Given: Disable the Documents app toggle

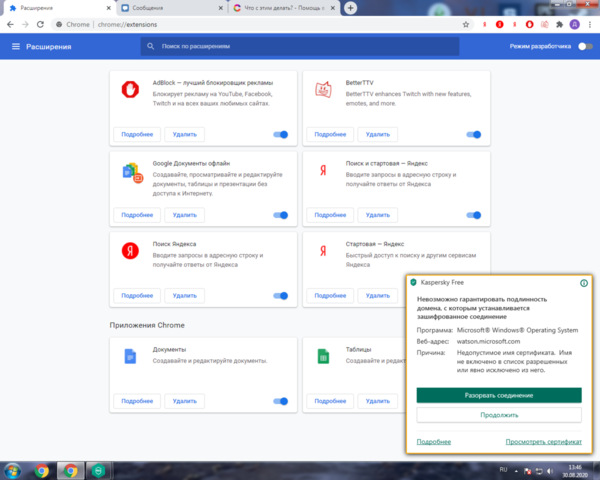Looking at the screenshot, I should pyautogui.click(x=280, y=401).
